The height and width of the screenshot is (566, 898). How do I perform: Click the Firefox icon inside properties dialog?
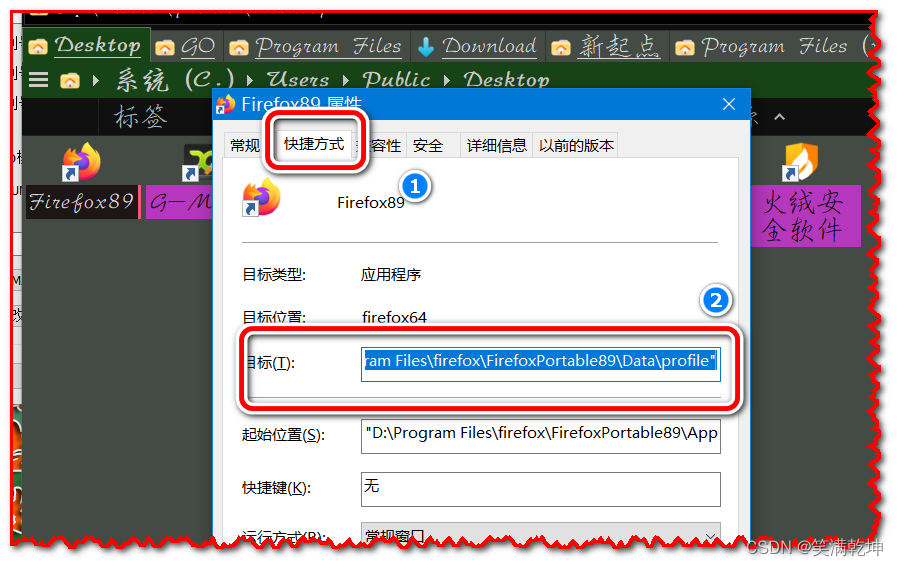point(262,197)
